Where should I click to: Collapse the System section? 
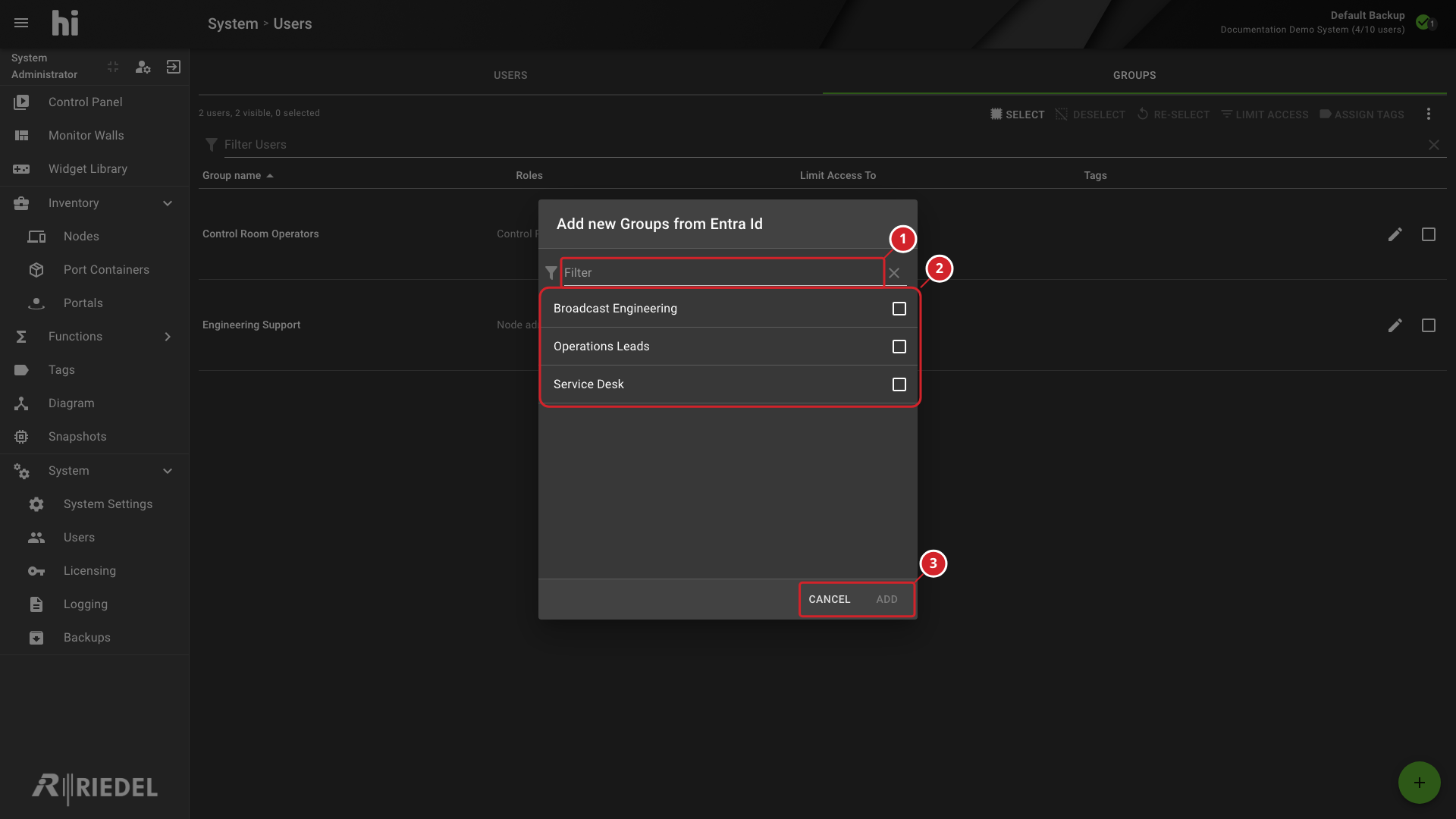pos(168,471)
